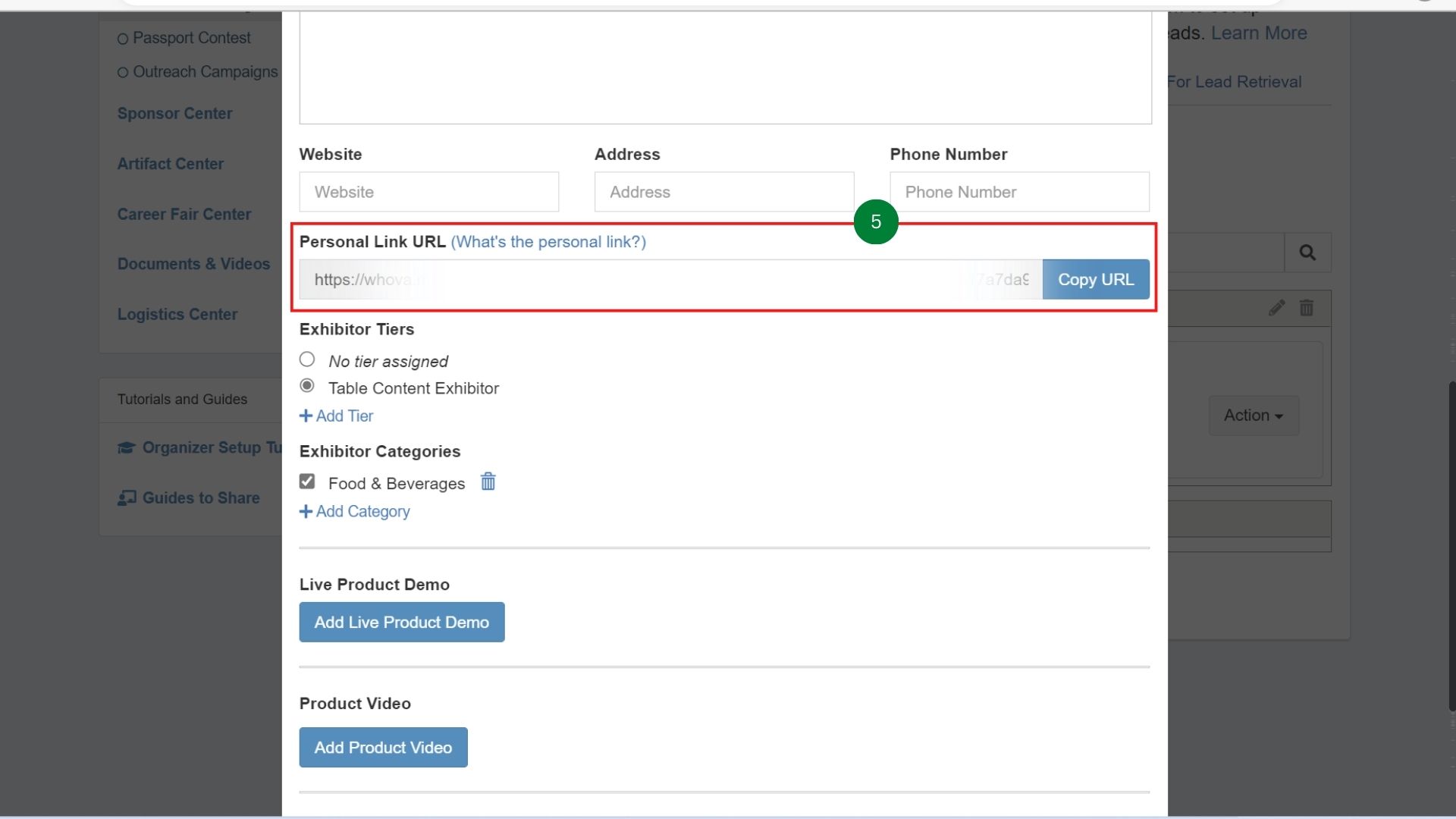Screen dimensions: 1456x819
Task: Click Add Live Product Demo button
Action: coord(401,623)
